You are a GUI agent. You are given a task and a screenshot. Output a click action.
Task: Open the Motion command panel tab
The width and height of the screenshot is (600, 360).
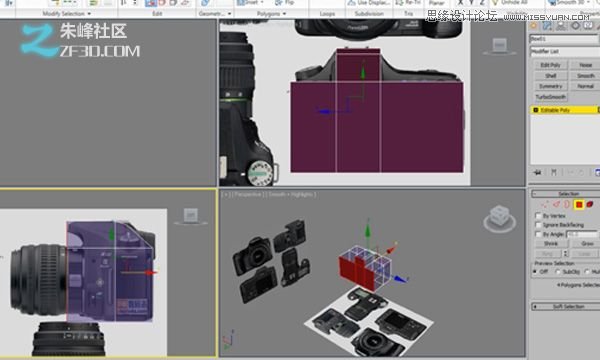pyautogui.click(x=575, y=26)
